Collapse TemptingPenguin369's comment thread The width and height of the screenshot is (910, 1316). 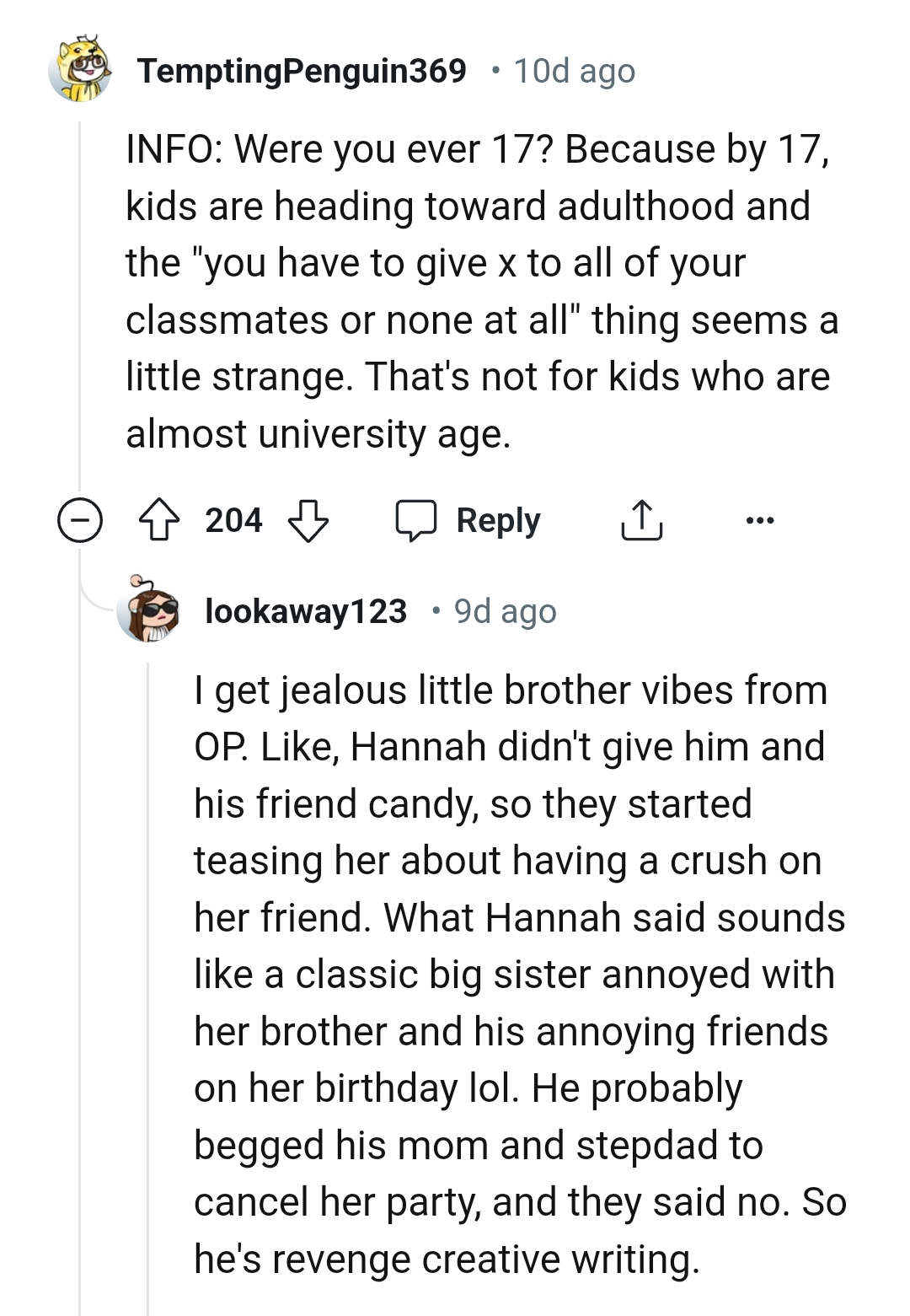point(79,520)
